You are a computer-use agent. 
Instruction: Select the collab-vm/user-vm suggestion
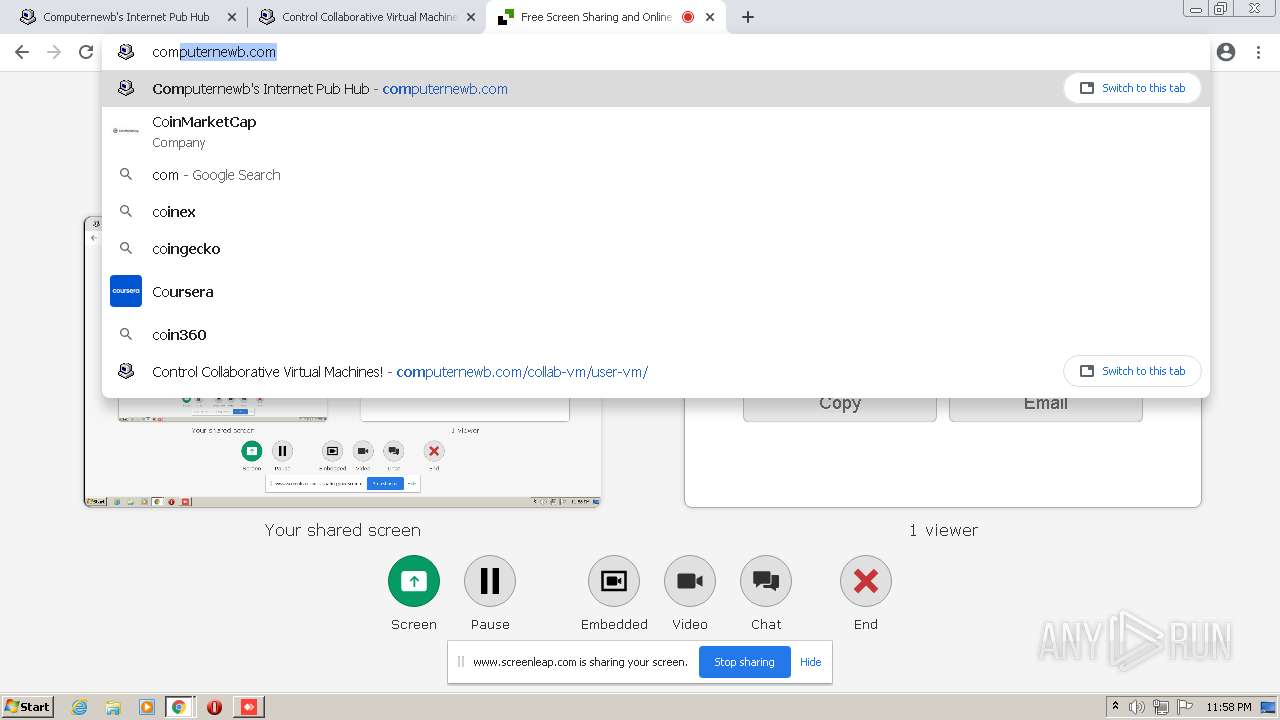point(655,372)
